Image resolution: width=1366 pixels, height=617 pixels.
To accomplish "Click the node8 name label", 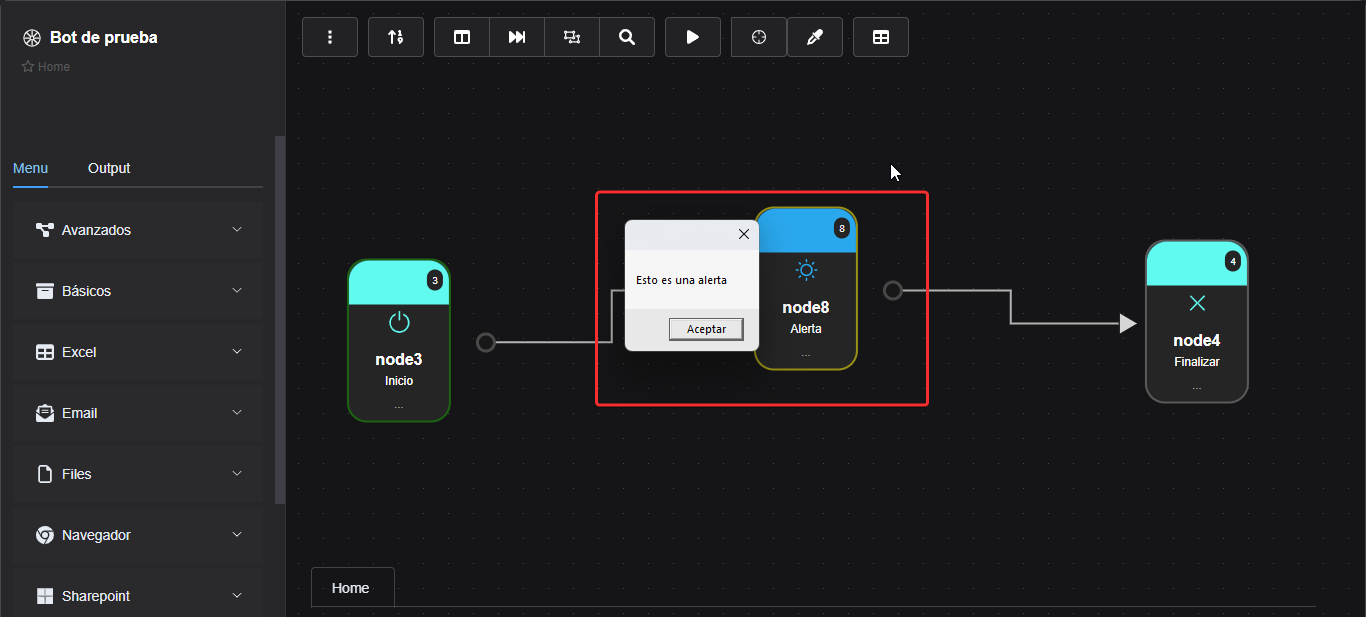I will (x=806, y=307).
